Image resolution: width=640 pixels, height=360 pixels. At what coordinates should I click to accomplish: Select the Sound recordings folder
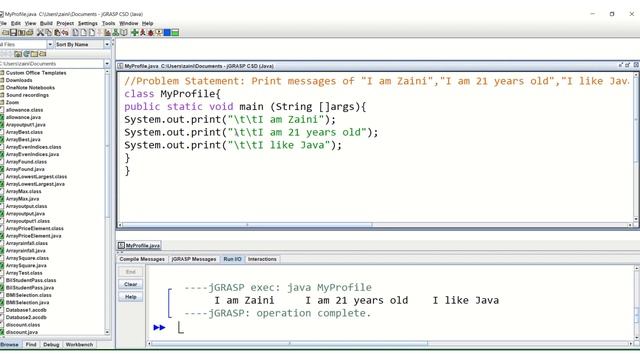[x=27, y=95]
